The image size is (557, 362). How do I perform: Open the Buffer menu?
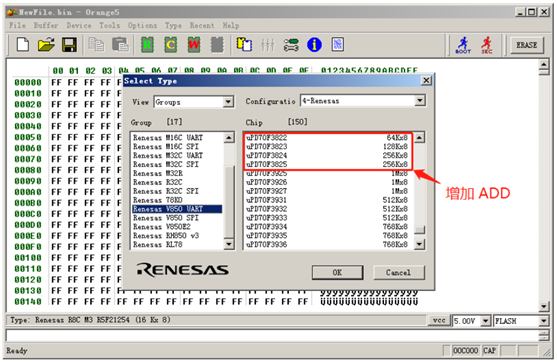(46, 25)
